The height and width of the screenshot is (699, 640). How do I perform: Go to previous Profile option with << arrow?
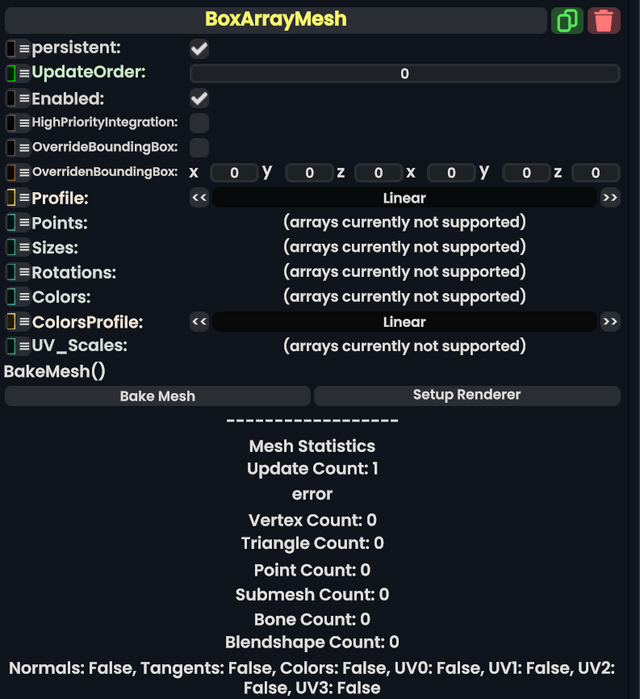point(199,198)
